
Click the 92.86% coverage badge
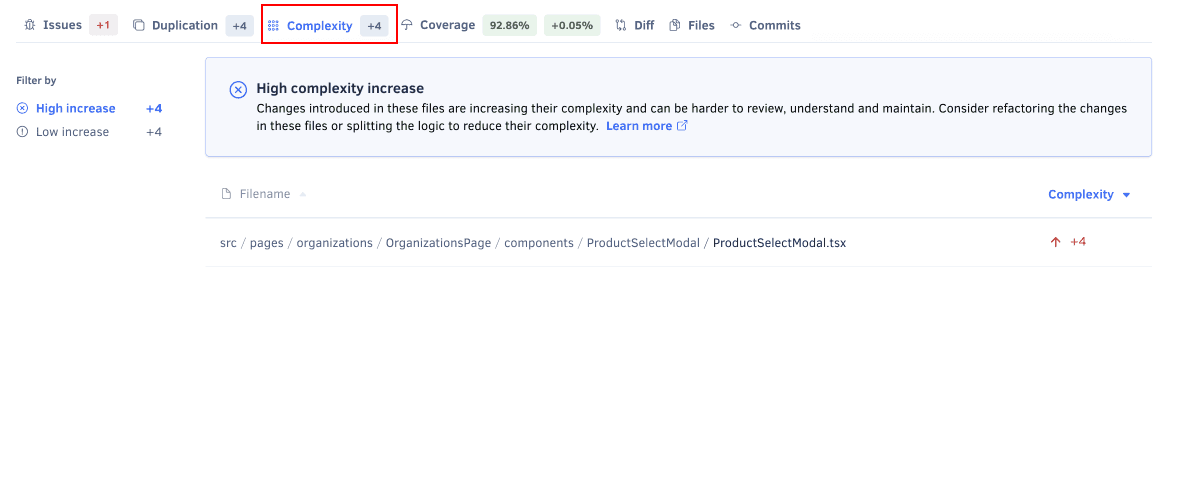click(x=510, y=25)
